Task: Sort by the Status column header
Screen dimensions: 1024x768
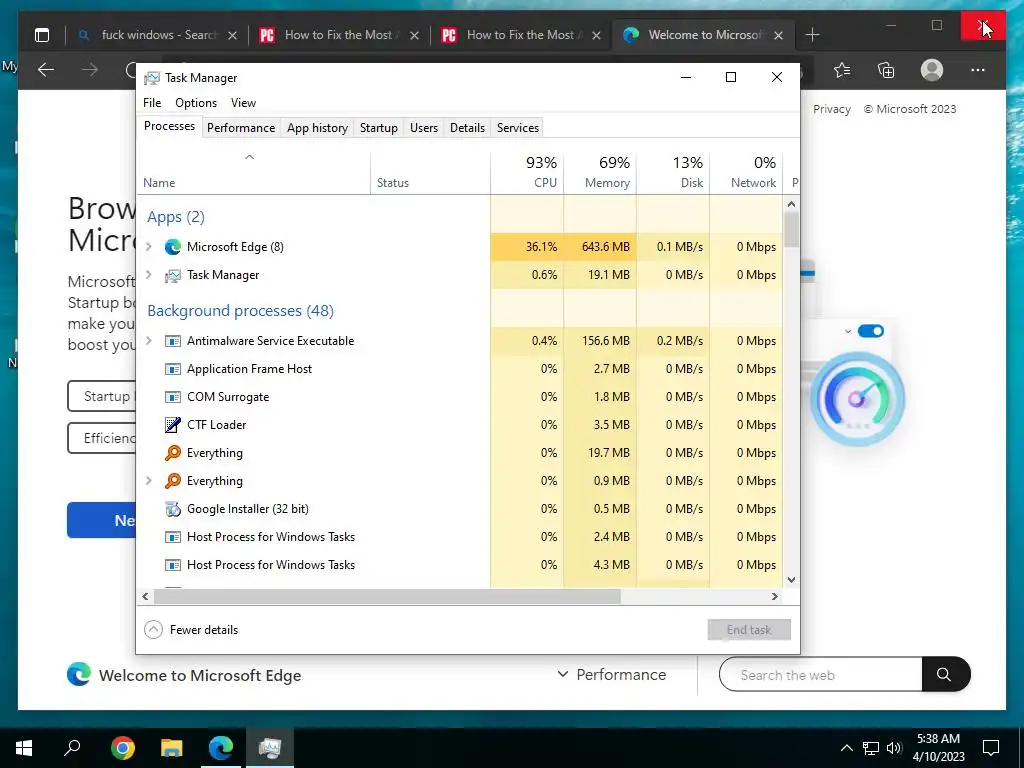Action: tap(430, 172)
